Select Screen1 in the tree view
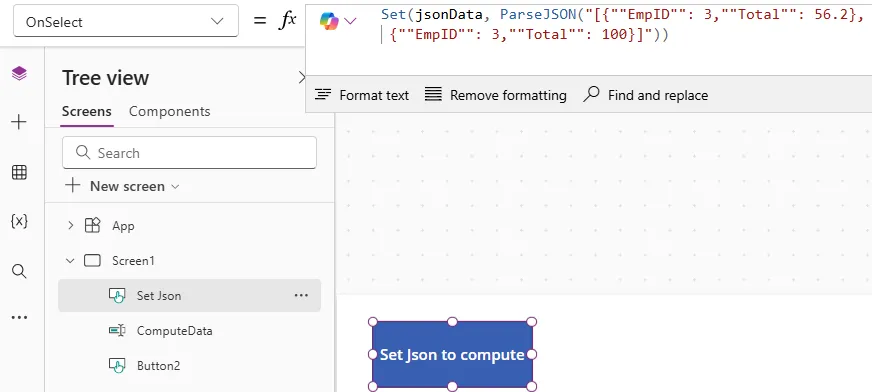 pyautogui.click(x=133, y=261)
